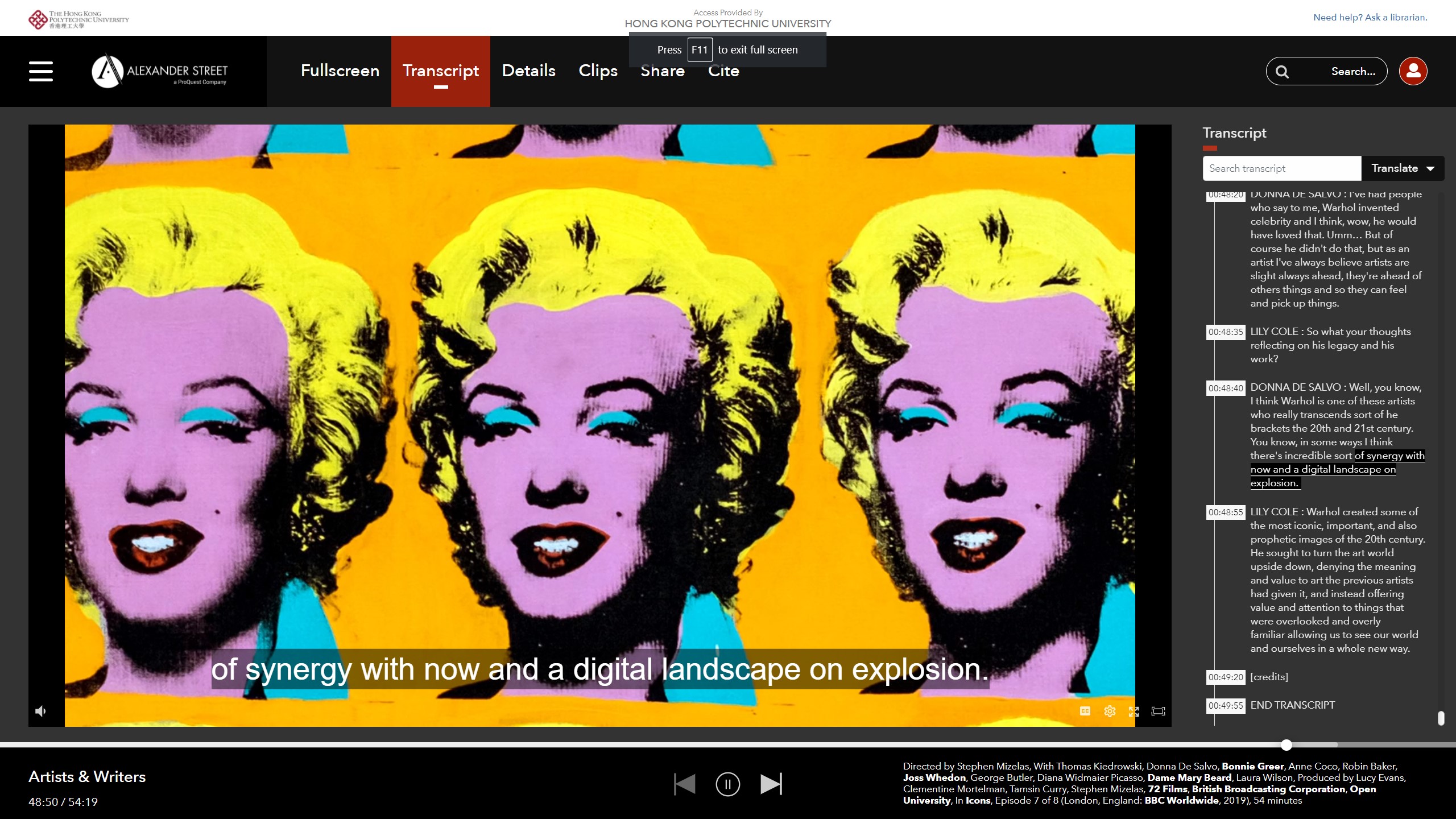The width and height of the screenshot is (1456, 819).
Task: Click the magnifier search icon
Action: 1282,72
